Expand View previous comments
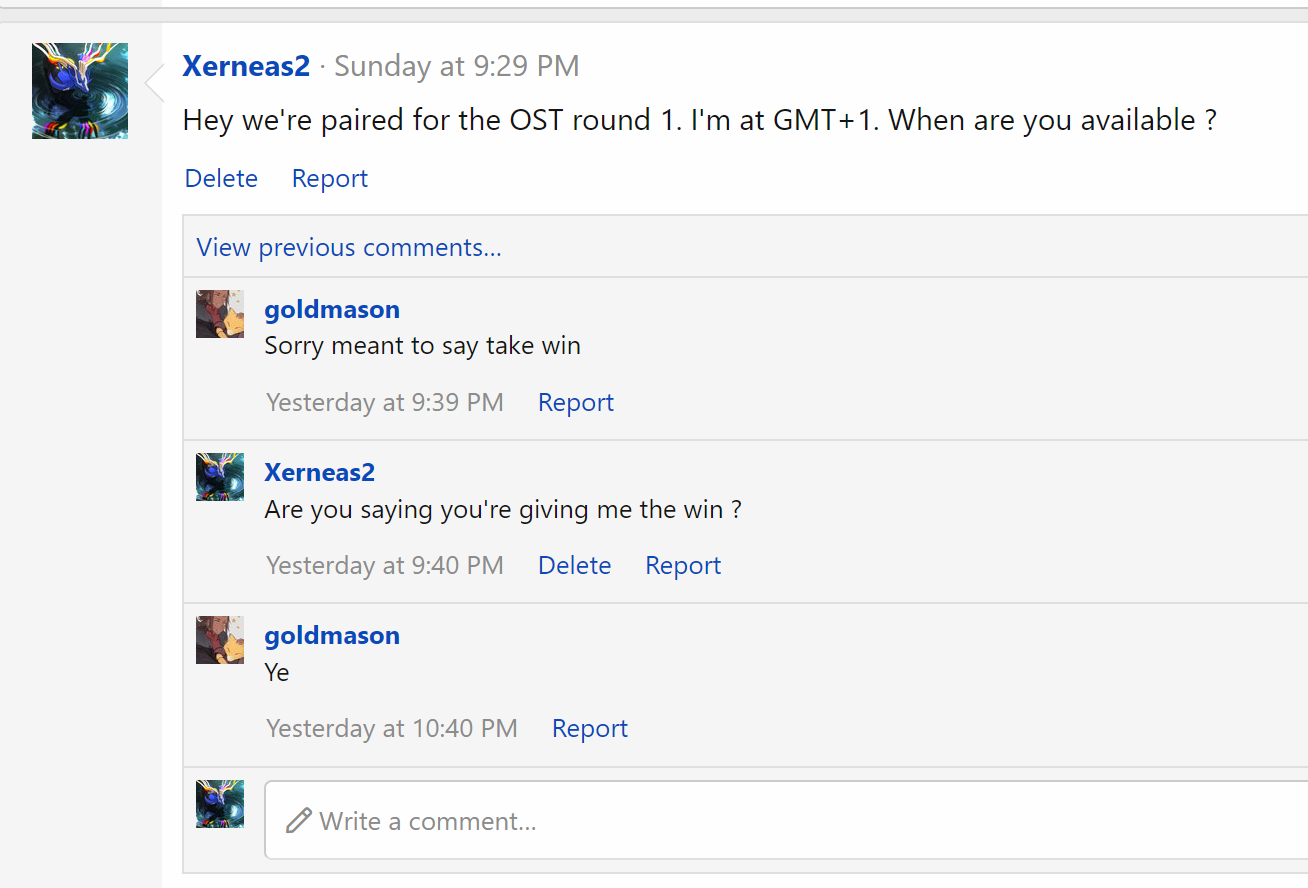The width and height of the screenshot is (1308, 888). 349,247
